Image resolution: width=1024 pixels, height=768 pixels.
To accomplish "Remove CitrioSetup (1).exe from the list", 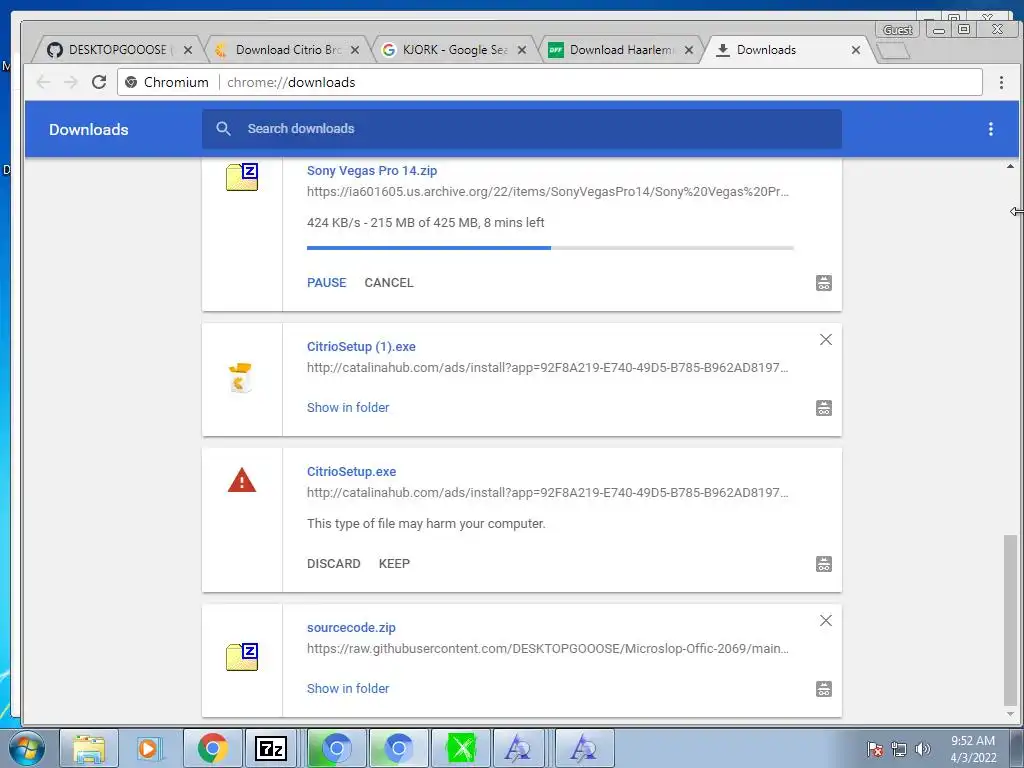I will (826, 340).
